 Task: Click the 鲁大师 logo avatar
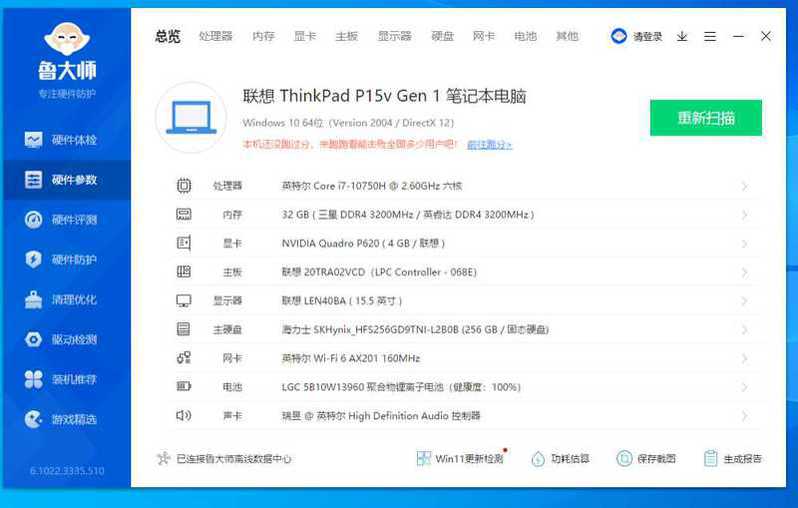point(67,39)
